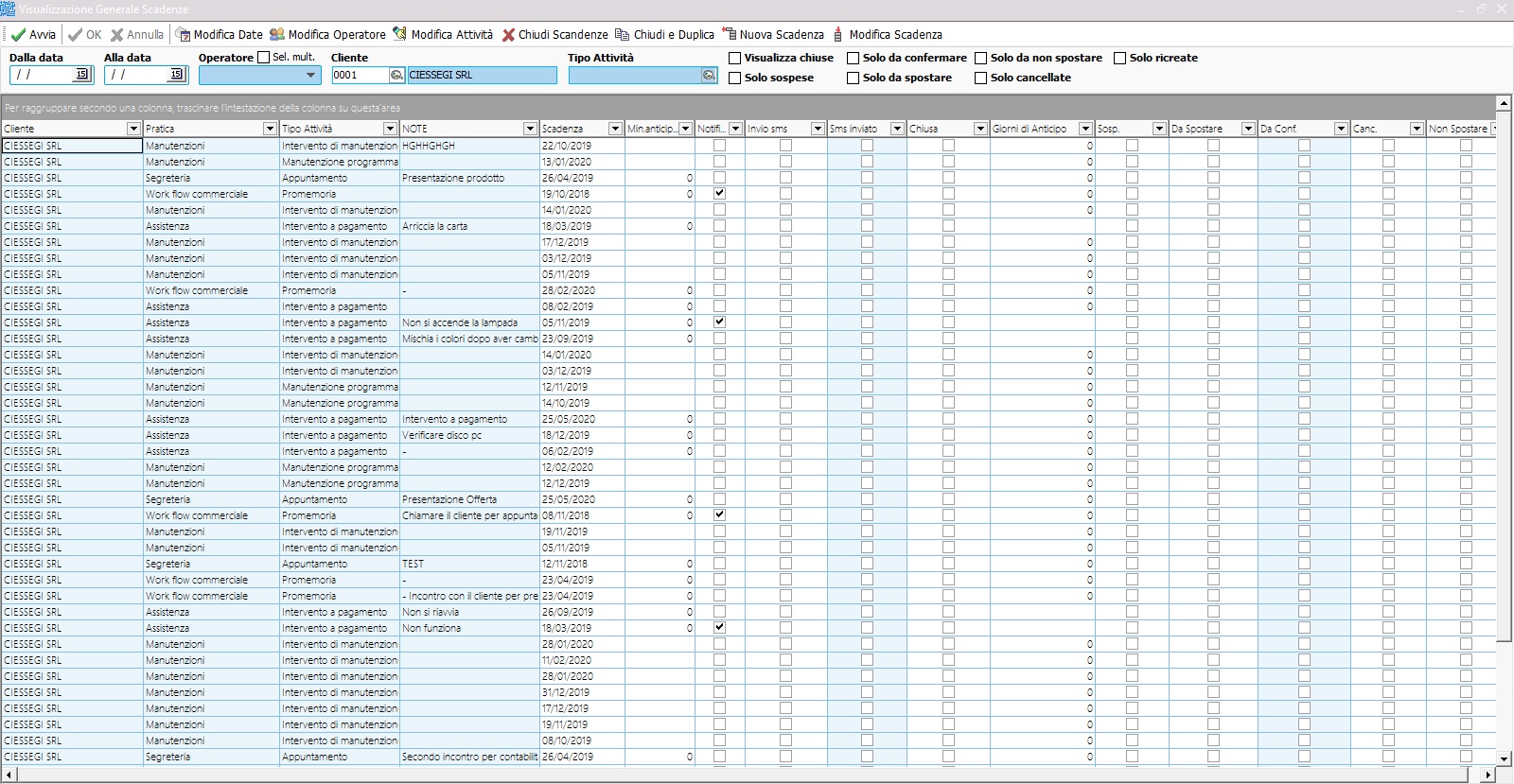
Task: Enable Solo cancellate filter
Action: point(981,78)
